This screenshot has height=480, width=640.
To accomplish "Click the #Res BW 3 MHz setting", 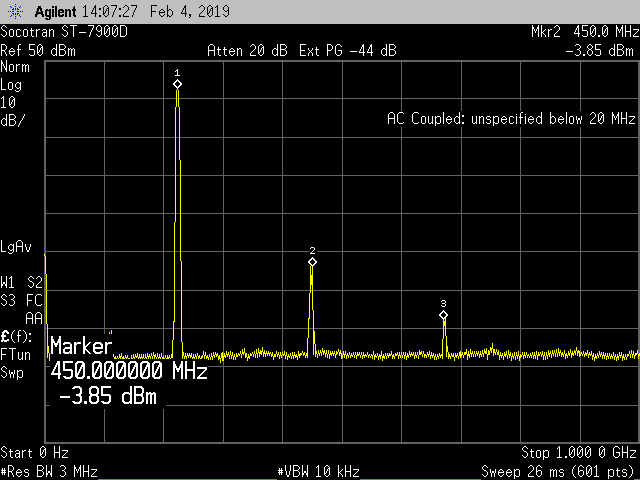I will pos(49,472).
